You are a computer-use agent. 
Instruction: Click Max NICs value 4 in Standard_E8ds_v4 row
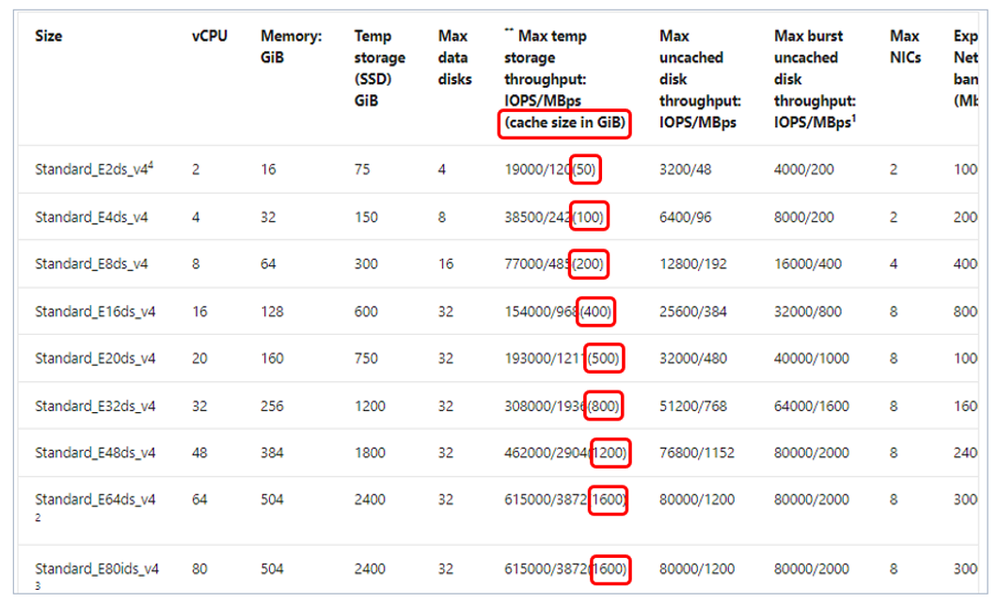[894, 264]
